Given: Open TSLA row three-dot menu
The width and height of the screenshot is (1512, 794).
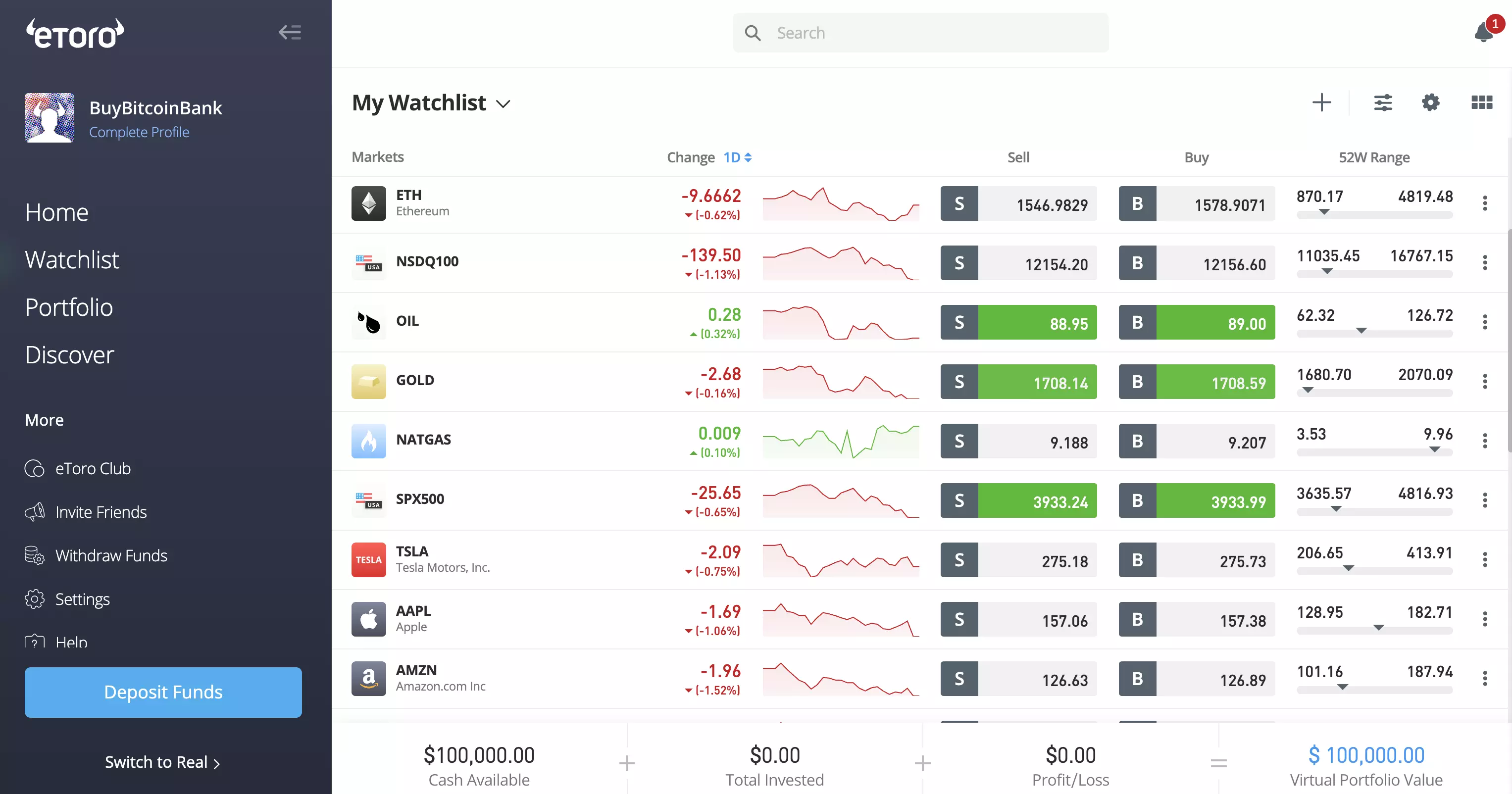Looking at the screenshot, I should [1485, 560].
